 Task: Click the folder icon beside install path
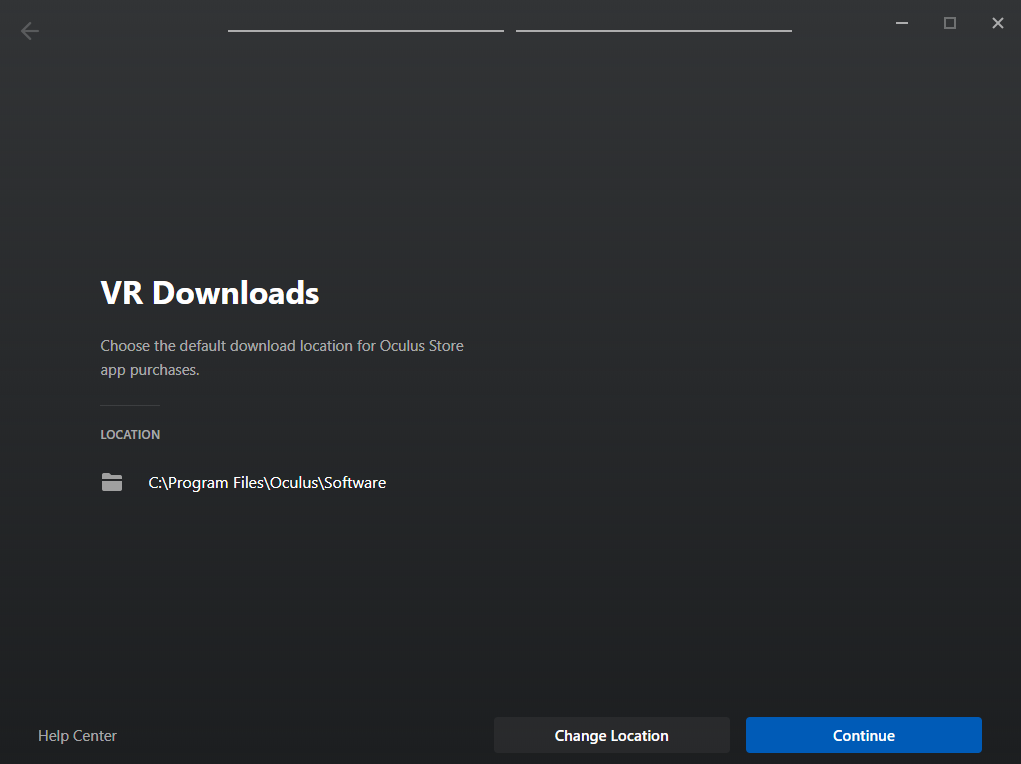[112, 482]
